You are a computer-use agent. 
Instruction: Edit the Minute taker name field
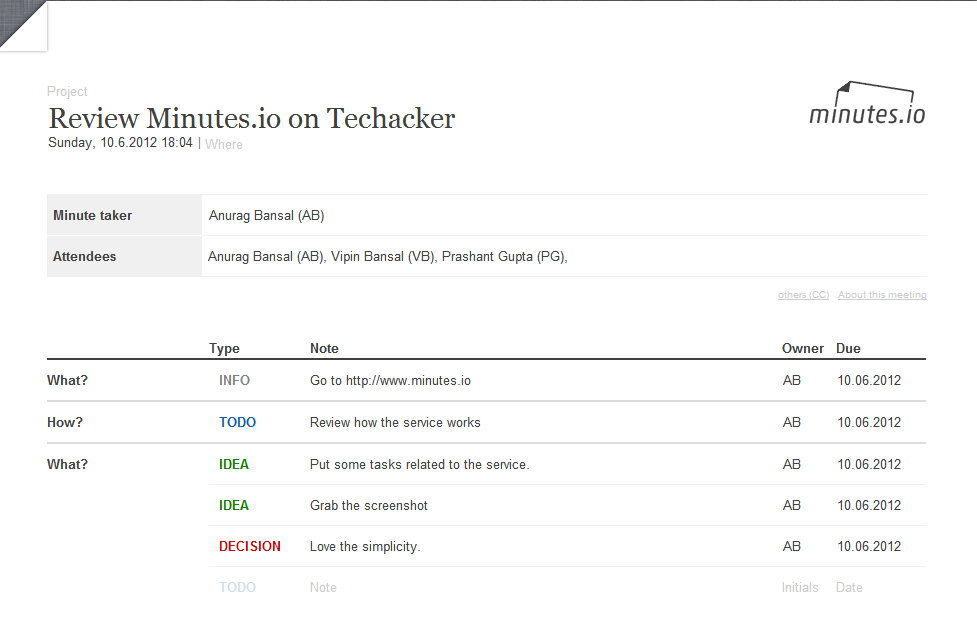(564, 215)
